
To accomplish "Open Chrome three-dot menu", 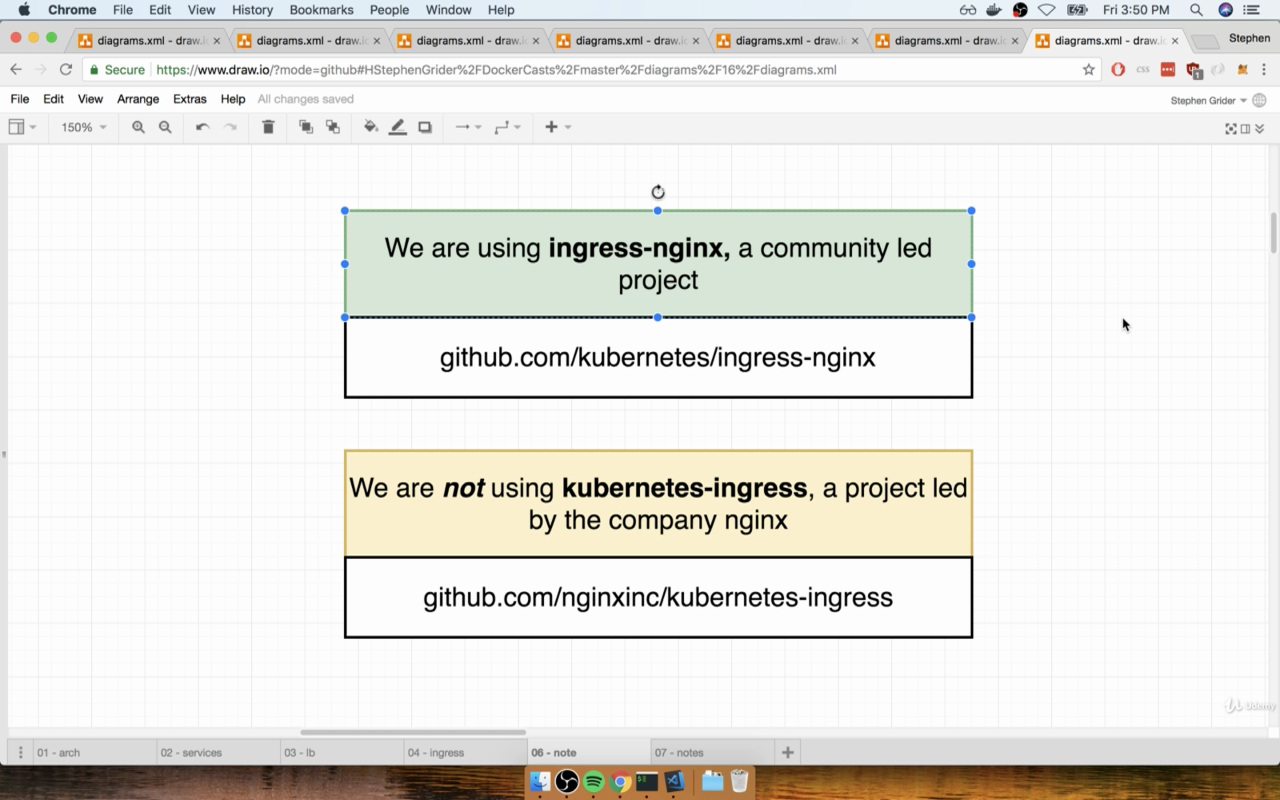I will click(x=1265, y=70).
